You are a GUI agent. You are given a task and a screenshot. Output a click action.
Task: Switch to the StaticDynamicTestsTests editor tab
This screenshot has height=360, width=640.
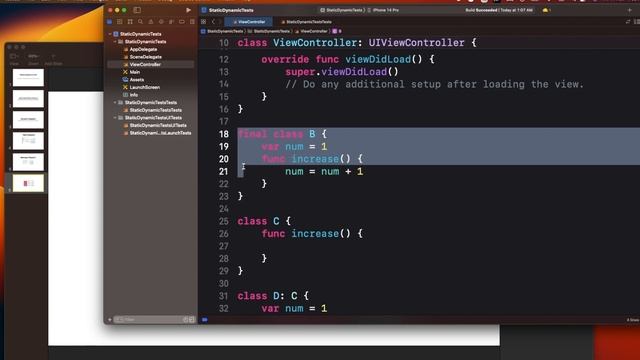(x=306, y=22)
